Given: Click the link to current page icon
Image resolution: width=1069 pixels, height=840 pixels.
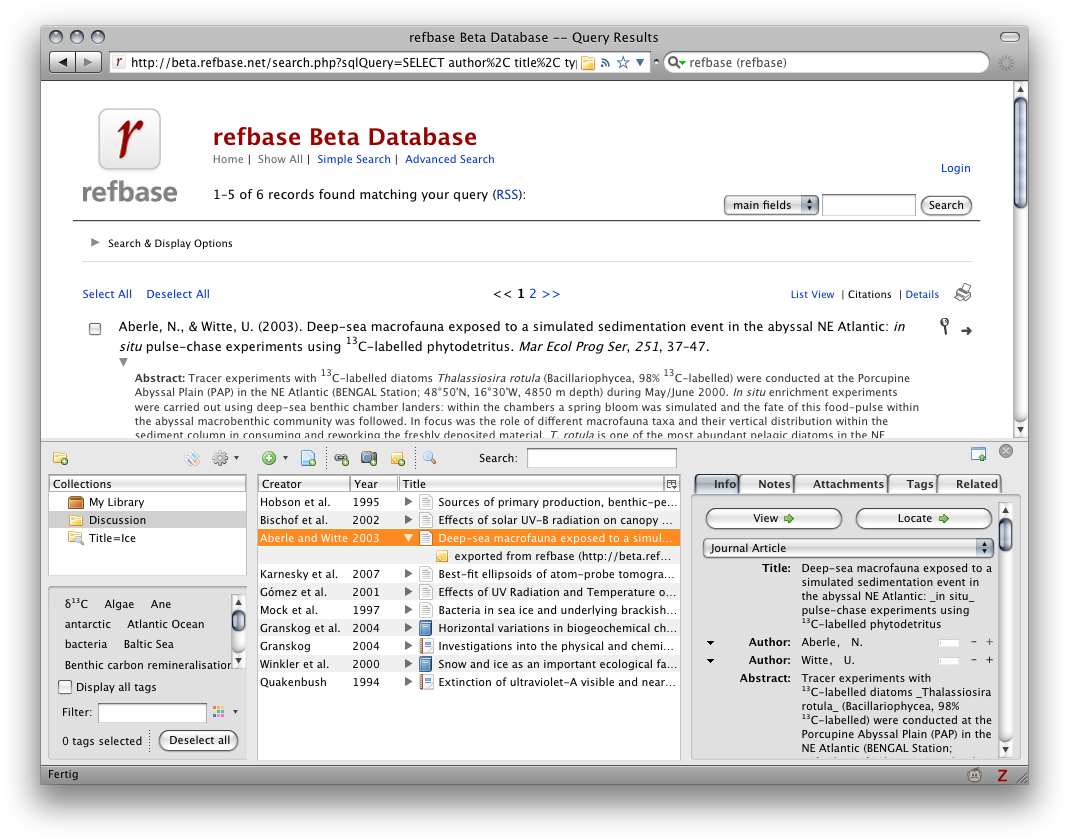Looking at the screenshot, I should pos(342,458).
